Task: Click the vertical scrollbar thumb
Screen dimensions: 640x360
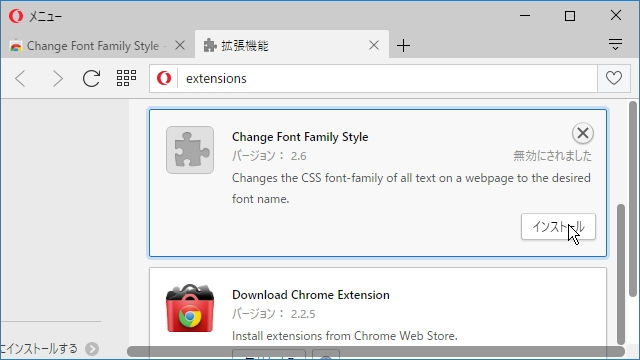Action: tap(621, 273)
